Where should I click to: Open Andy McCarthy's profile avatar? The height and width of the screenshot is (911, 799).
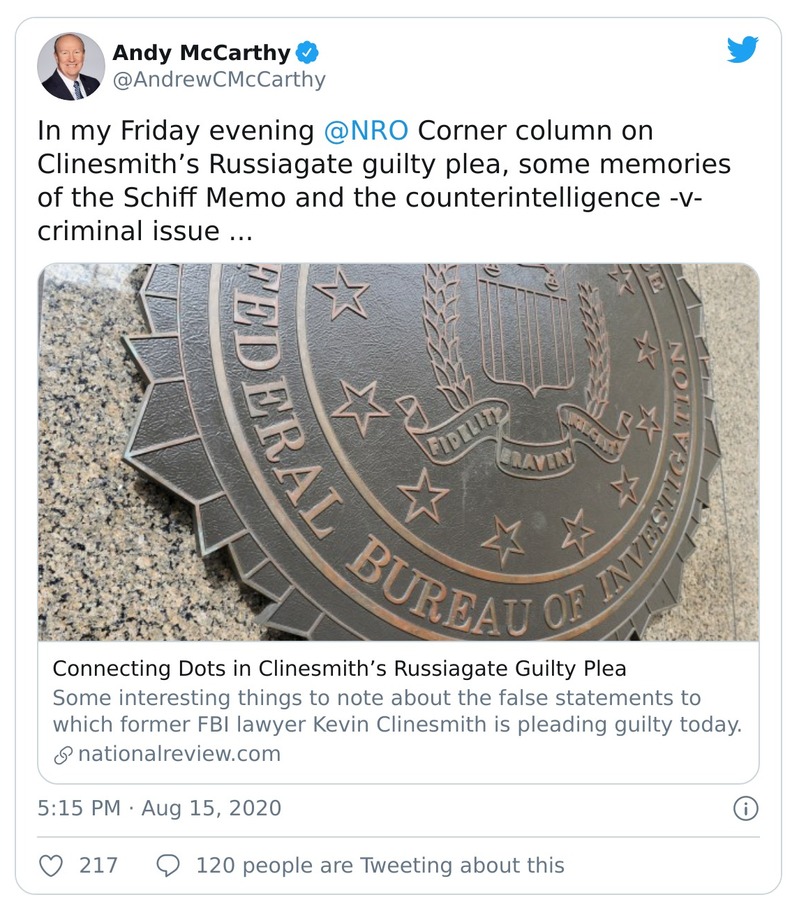click(x=71, y=66)
